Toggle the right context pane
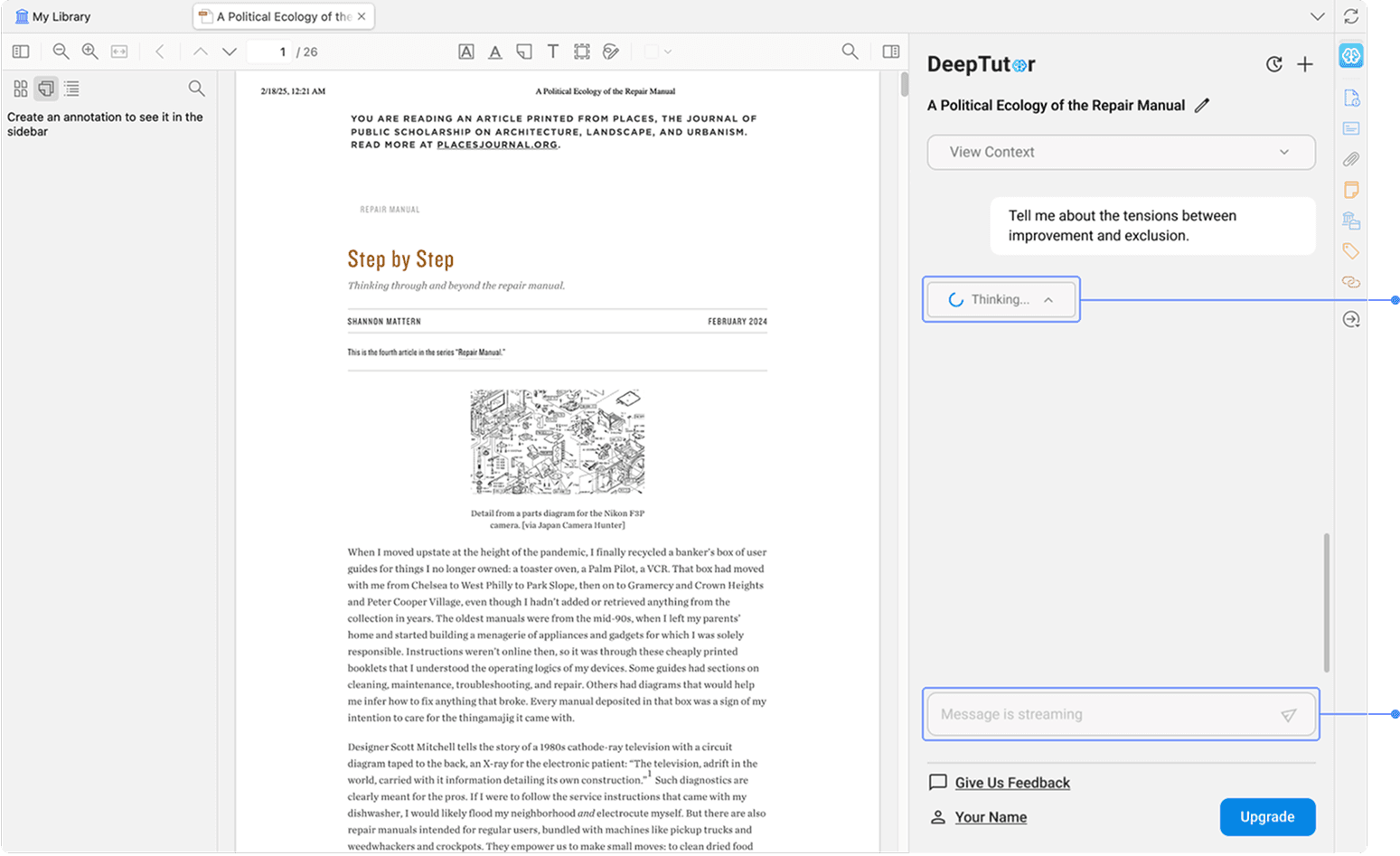The height and width of the screenshot is (856, 1400). click(891, 52)
